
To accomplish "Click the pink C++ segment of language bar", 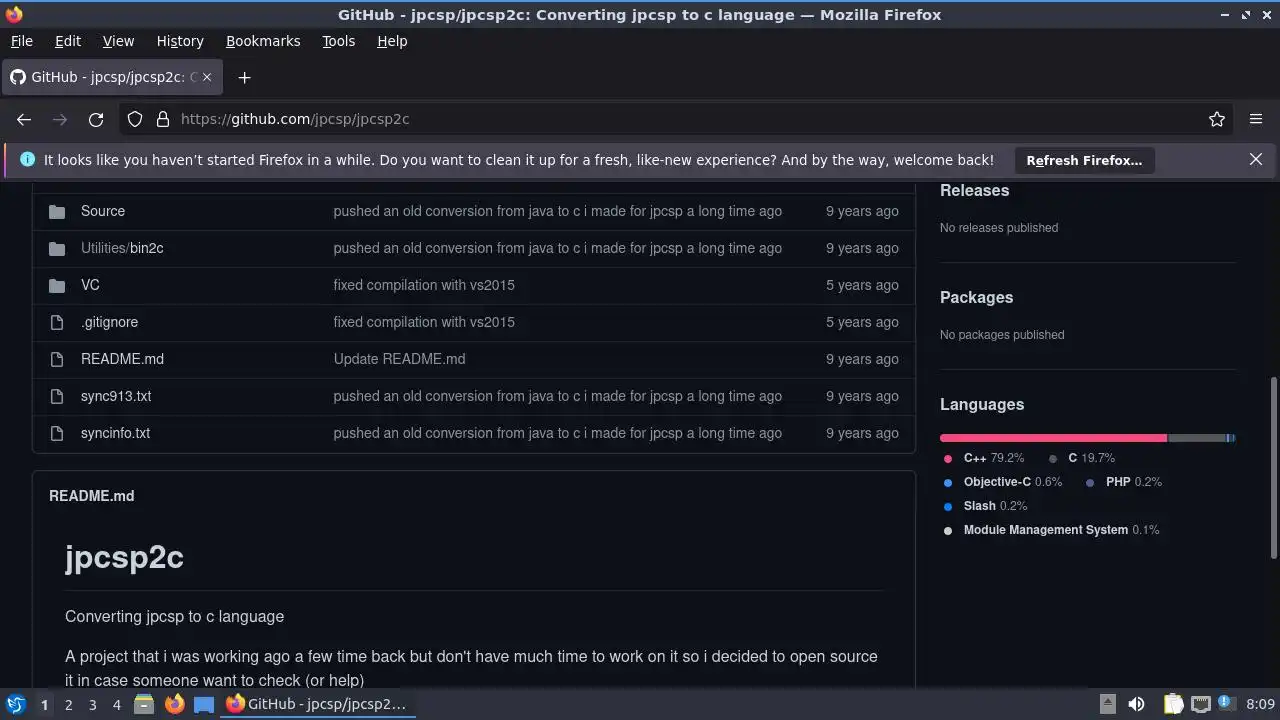I will tap(1053, 438).
